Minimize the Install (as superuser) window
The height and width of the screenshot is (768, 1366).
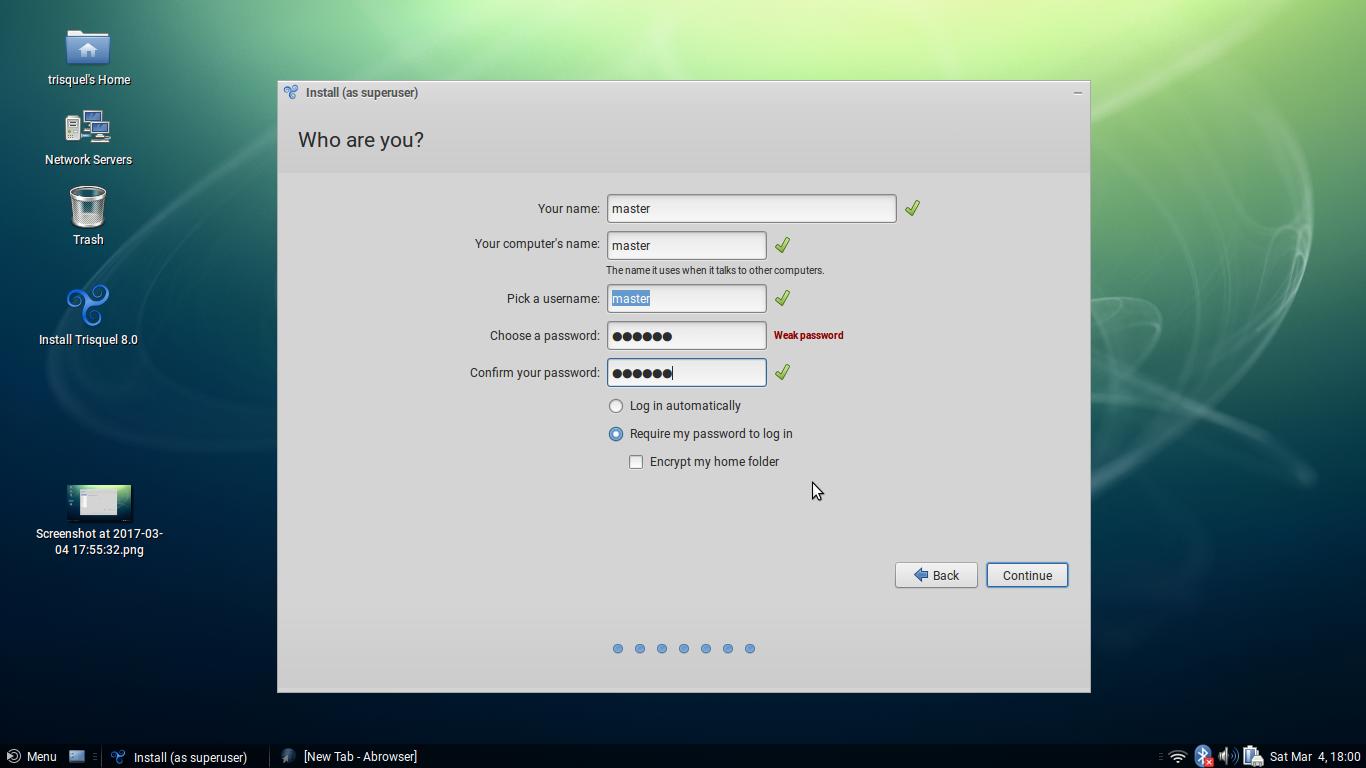(1077, 93)
